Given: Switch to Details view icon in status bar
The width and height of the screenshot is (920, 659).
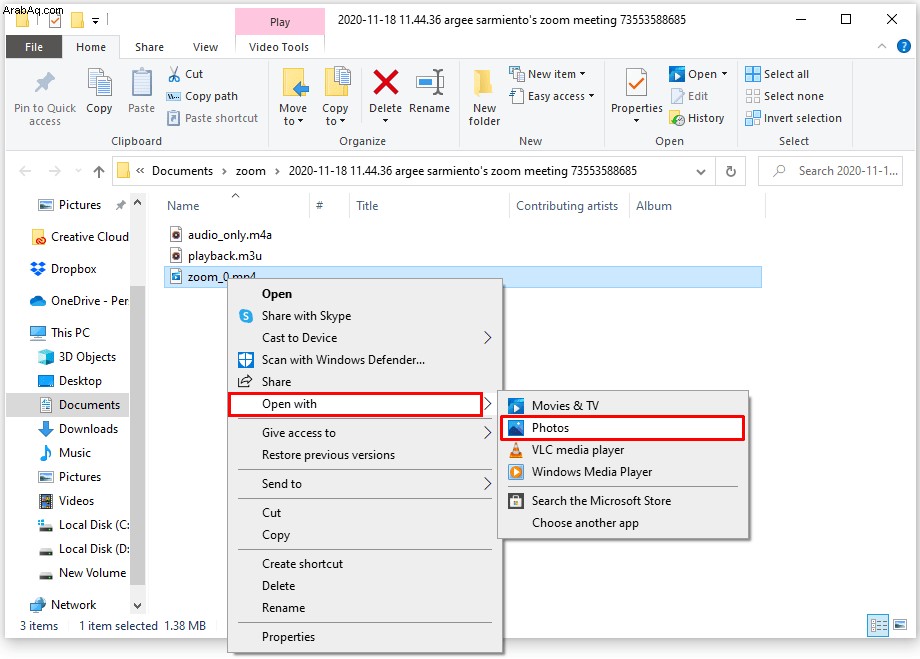Looking at the screenshot, I should click(x=878, y=626).
